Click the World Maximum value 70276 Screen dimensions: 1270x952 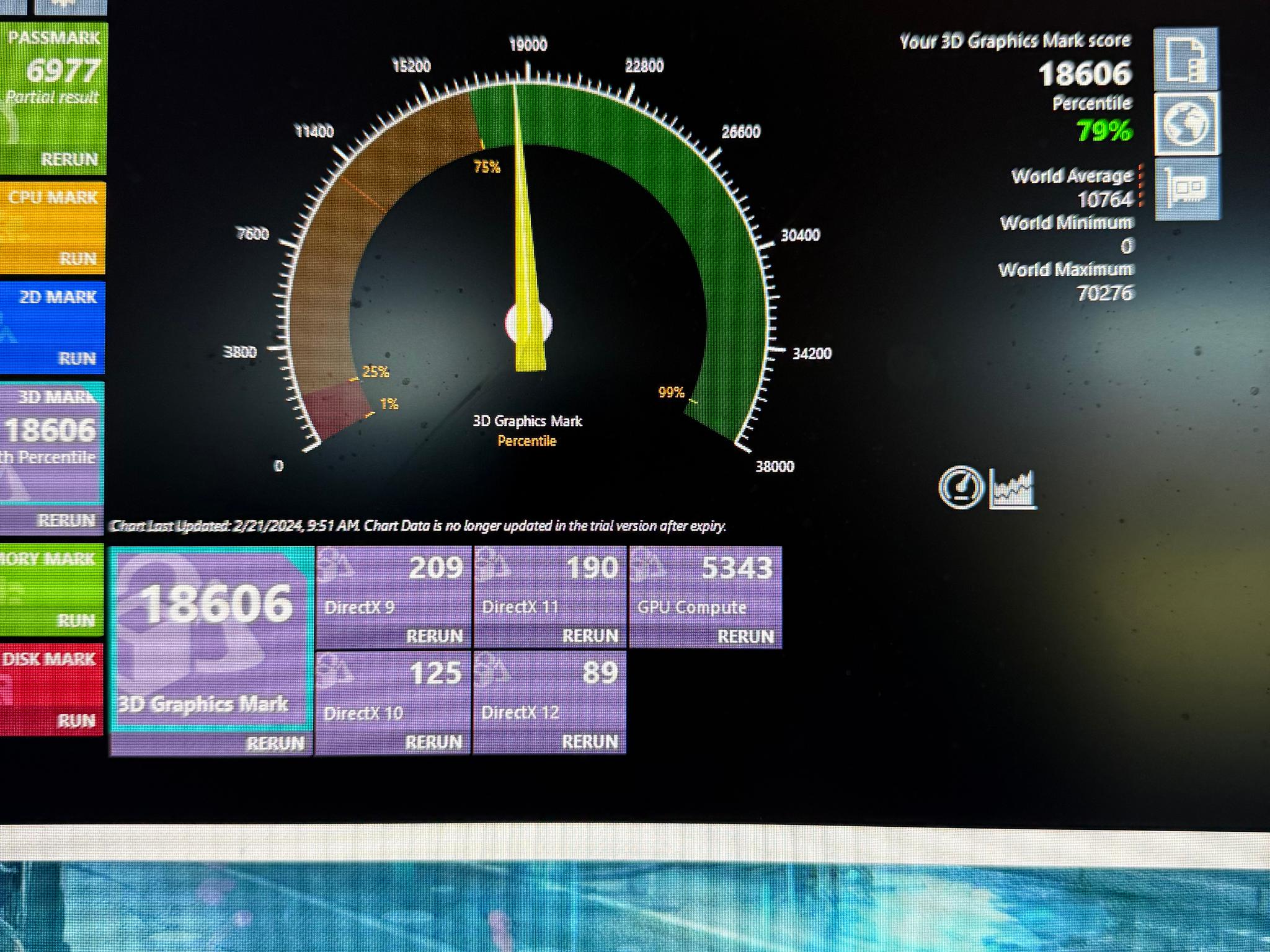pos(1105,293)
